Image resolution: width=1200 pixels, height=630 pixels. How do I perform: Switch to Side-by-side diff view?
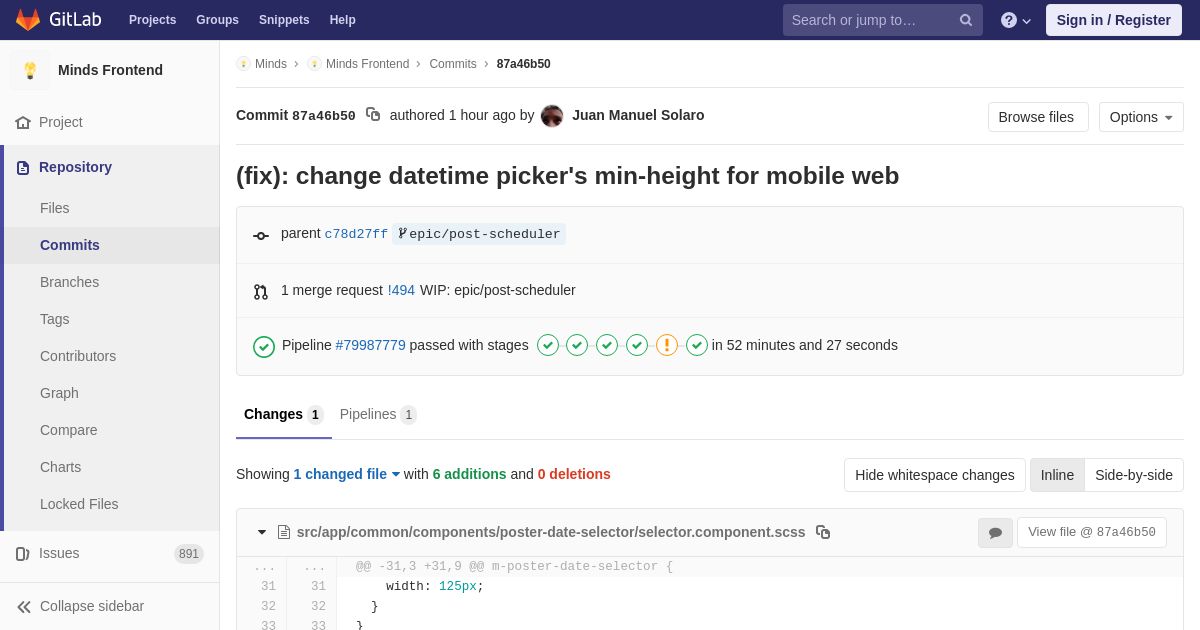tap(1134, 475)
